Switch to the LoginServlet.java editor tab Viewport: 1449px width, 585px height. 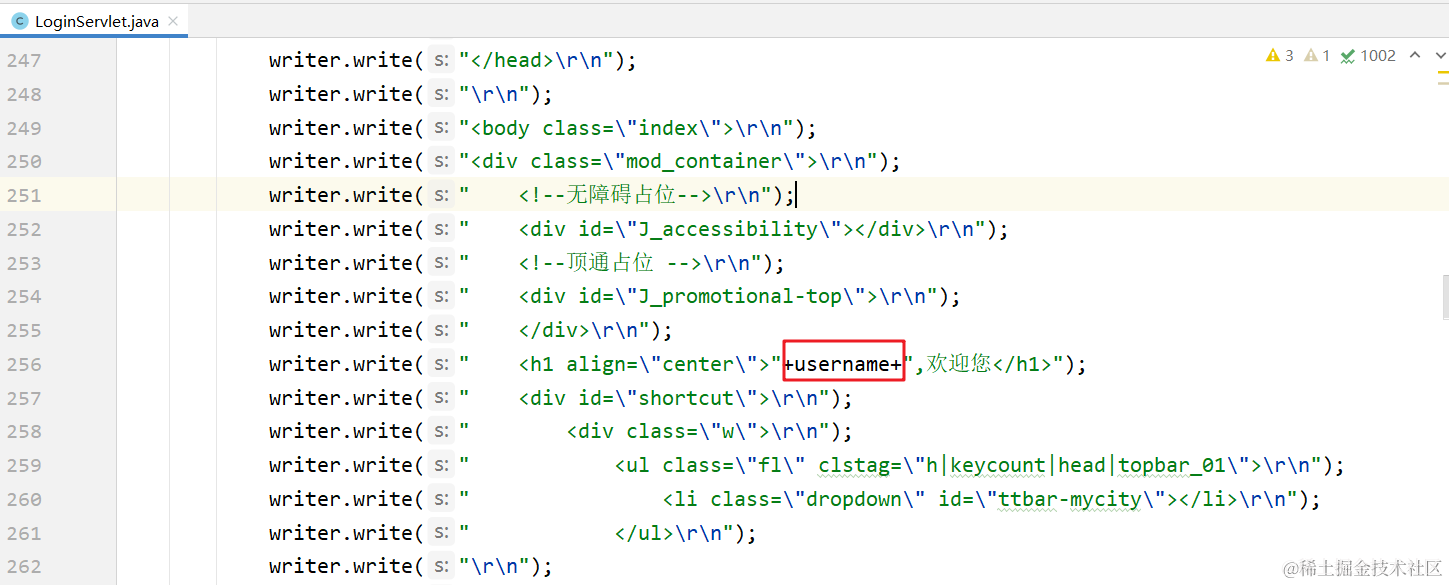pyautogui.click(x=93, y=21)
